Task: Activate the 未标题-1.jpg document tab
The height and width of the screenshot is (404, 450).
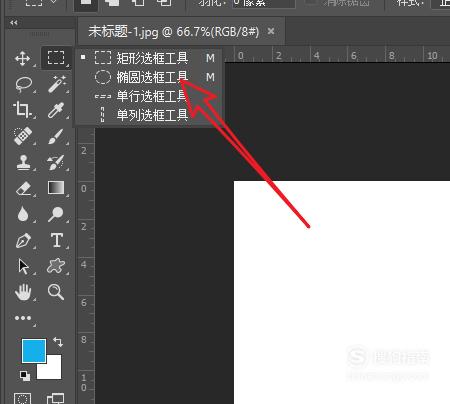Action: point(173,32)
